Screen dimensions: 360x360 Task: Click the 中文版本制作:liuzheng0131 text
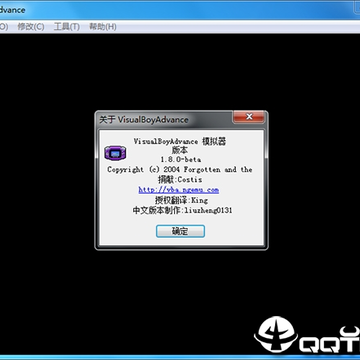182,211
